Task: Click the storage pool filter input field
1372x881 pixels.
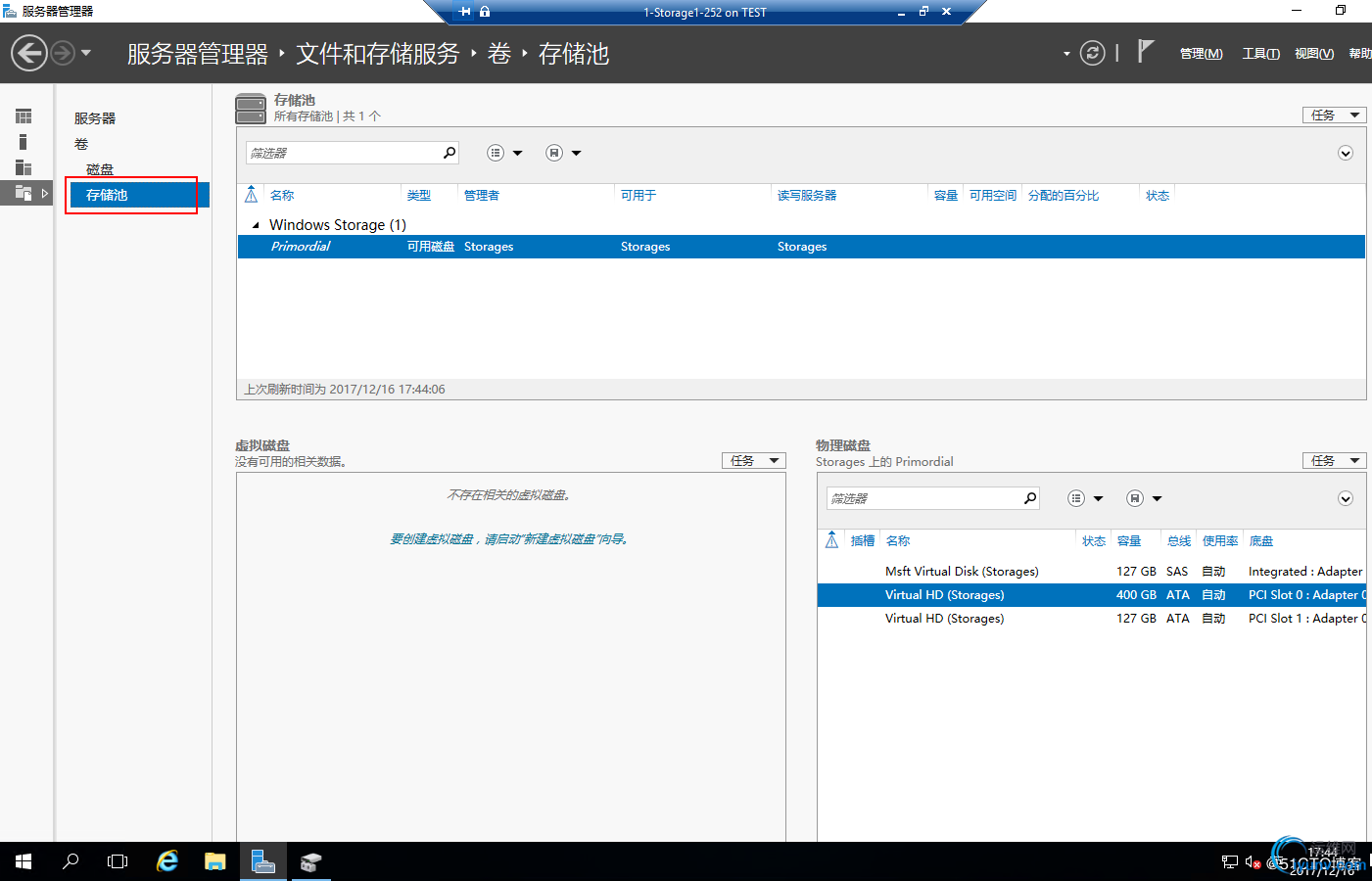Action: [342, 153]
